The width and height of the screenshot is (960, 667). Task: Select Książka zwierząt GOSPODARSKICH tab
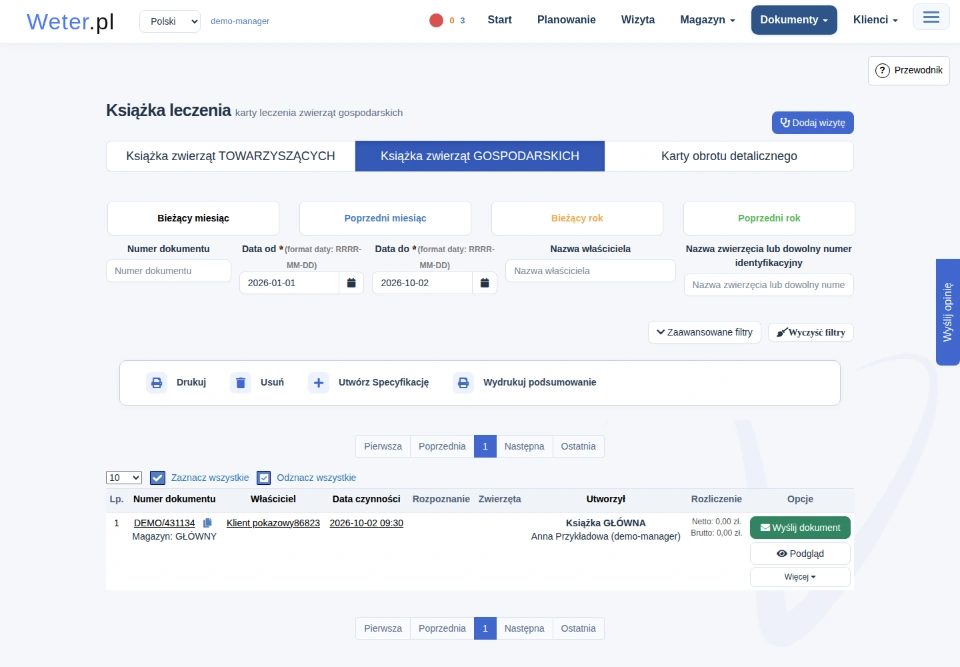click(x=479, y=156)
